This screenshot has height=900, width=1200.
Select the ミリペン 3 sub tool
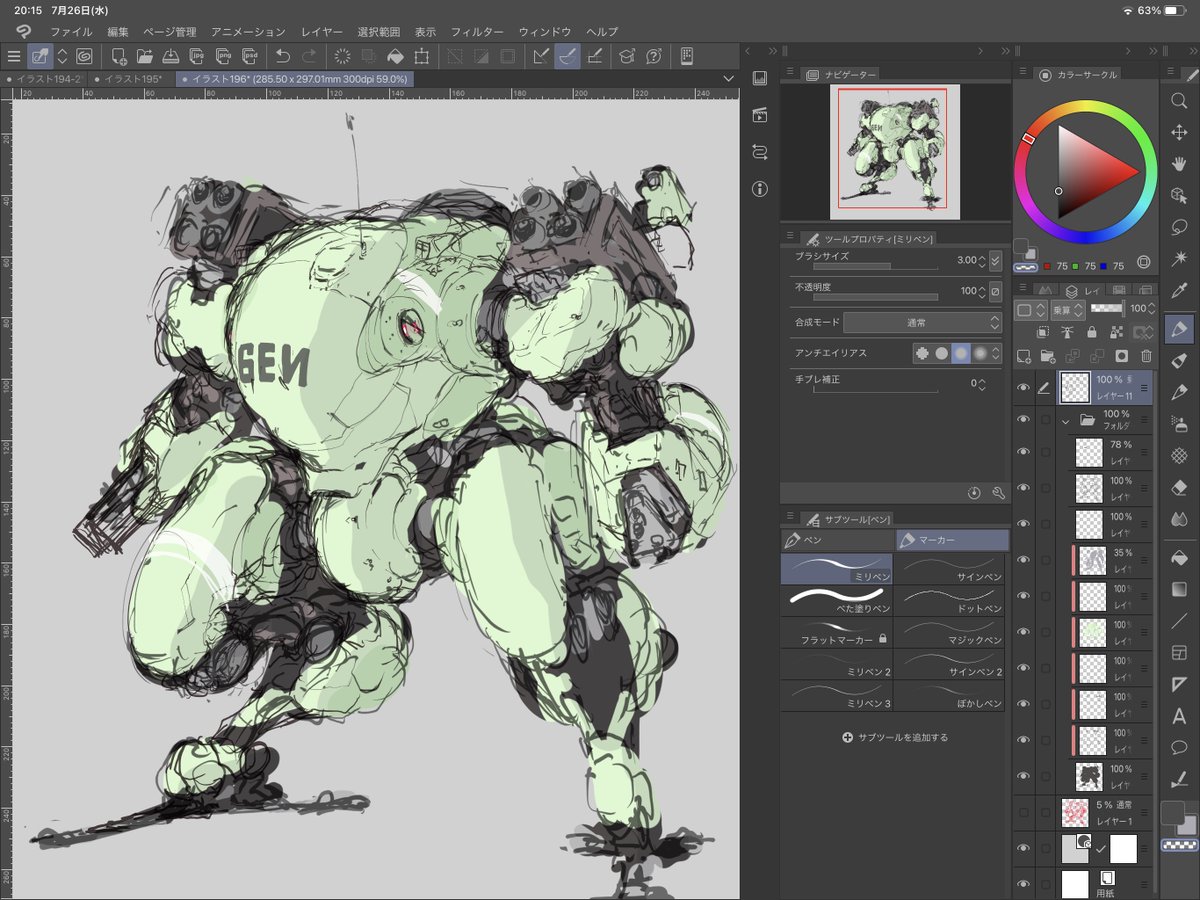(x=836, y=696)
